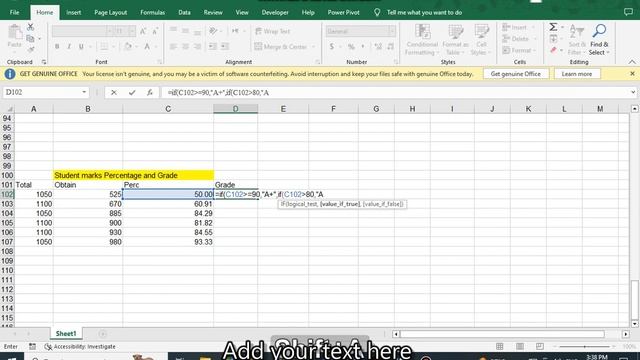Open the File tab

(14, 12)
